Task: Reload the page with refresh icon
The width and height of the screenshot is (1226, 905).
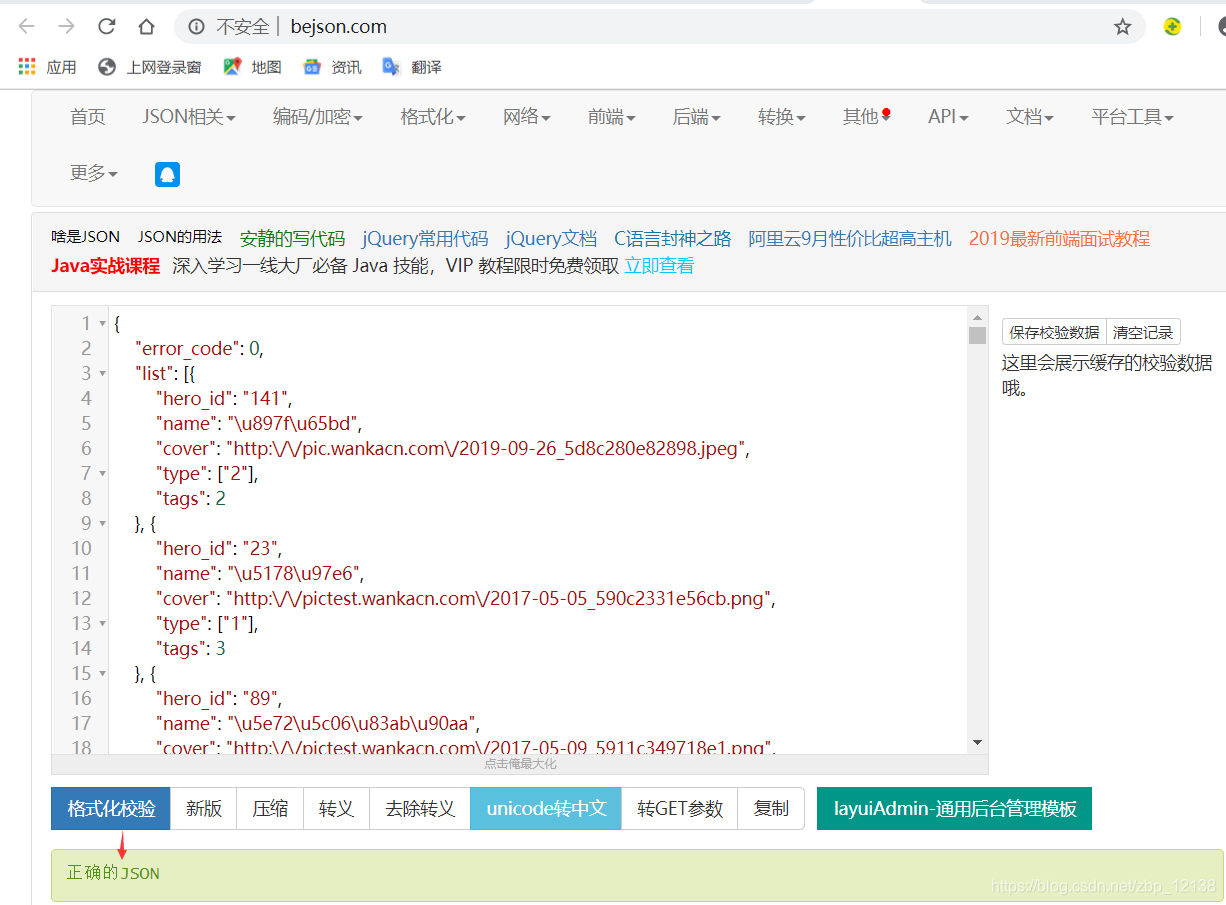Action: point(106,27)
